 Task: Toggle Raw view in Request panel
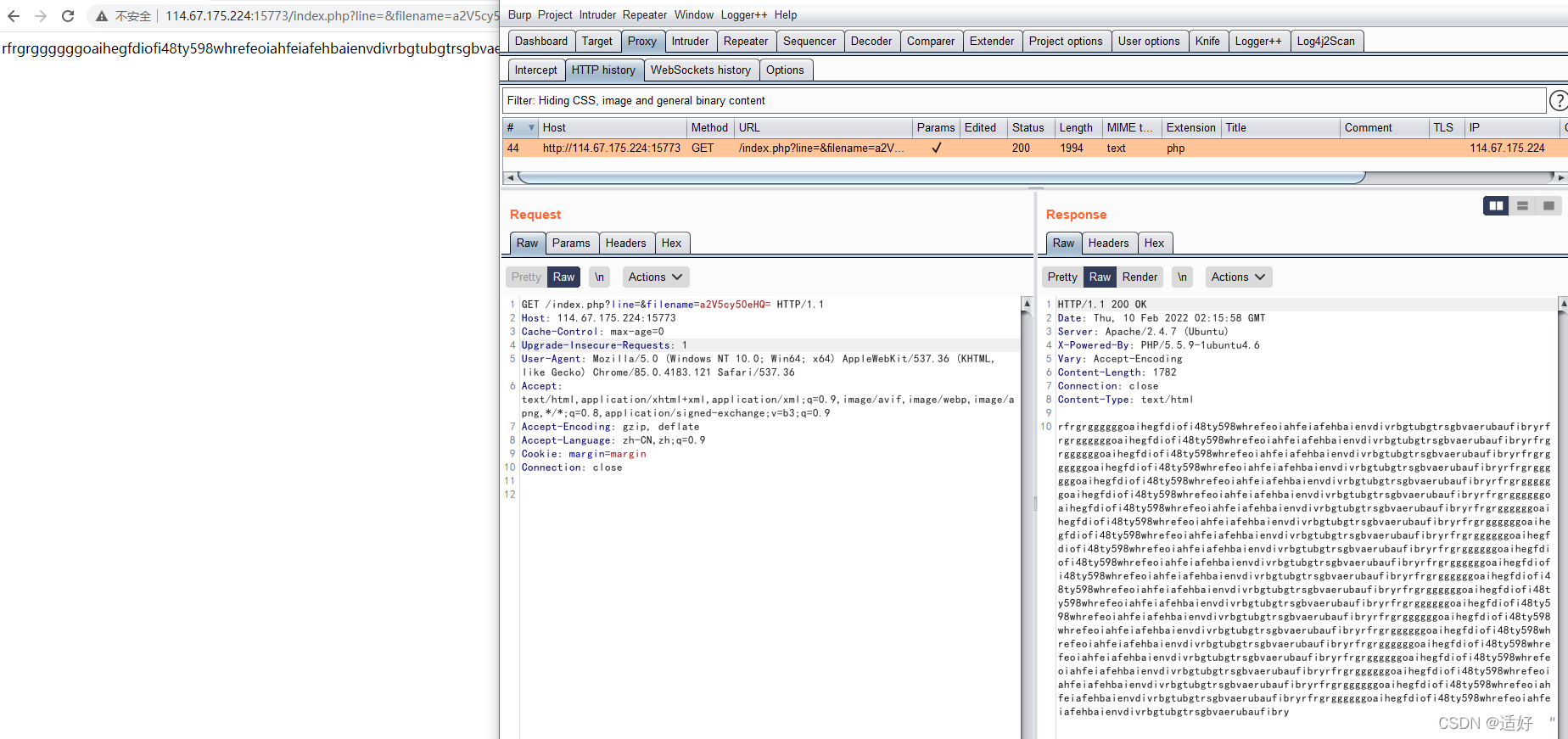[564, 277]
